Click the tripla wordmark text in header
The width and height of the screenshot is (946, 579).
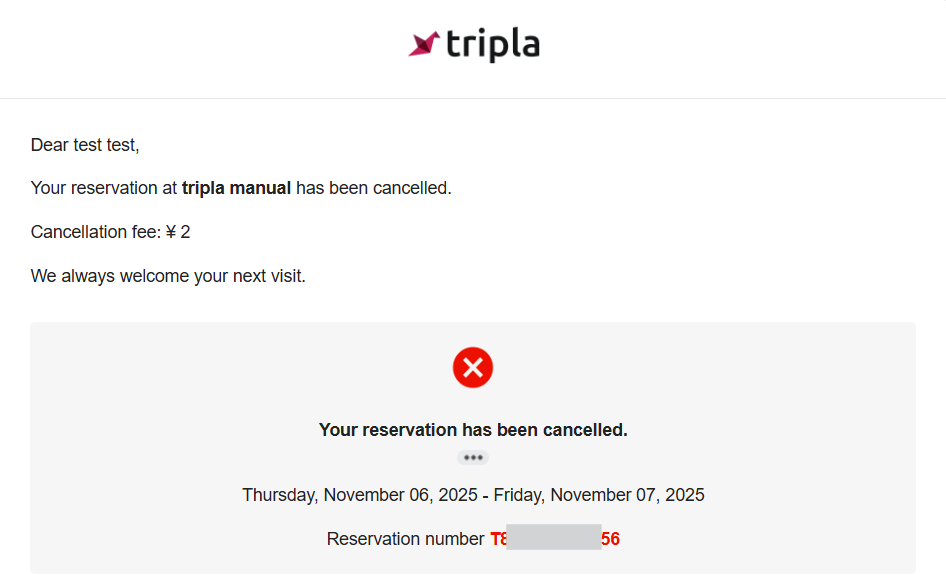coord(493,45)
